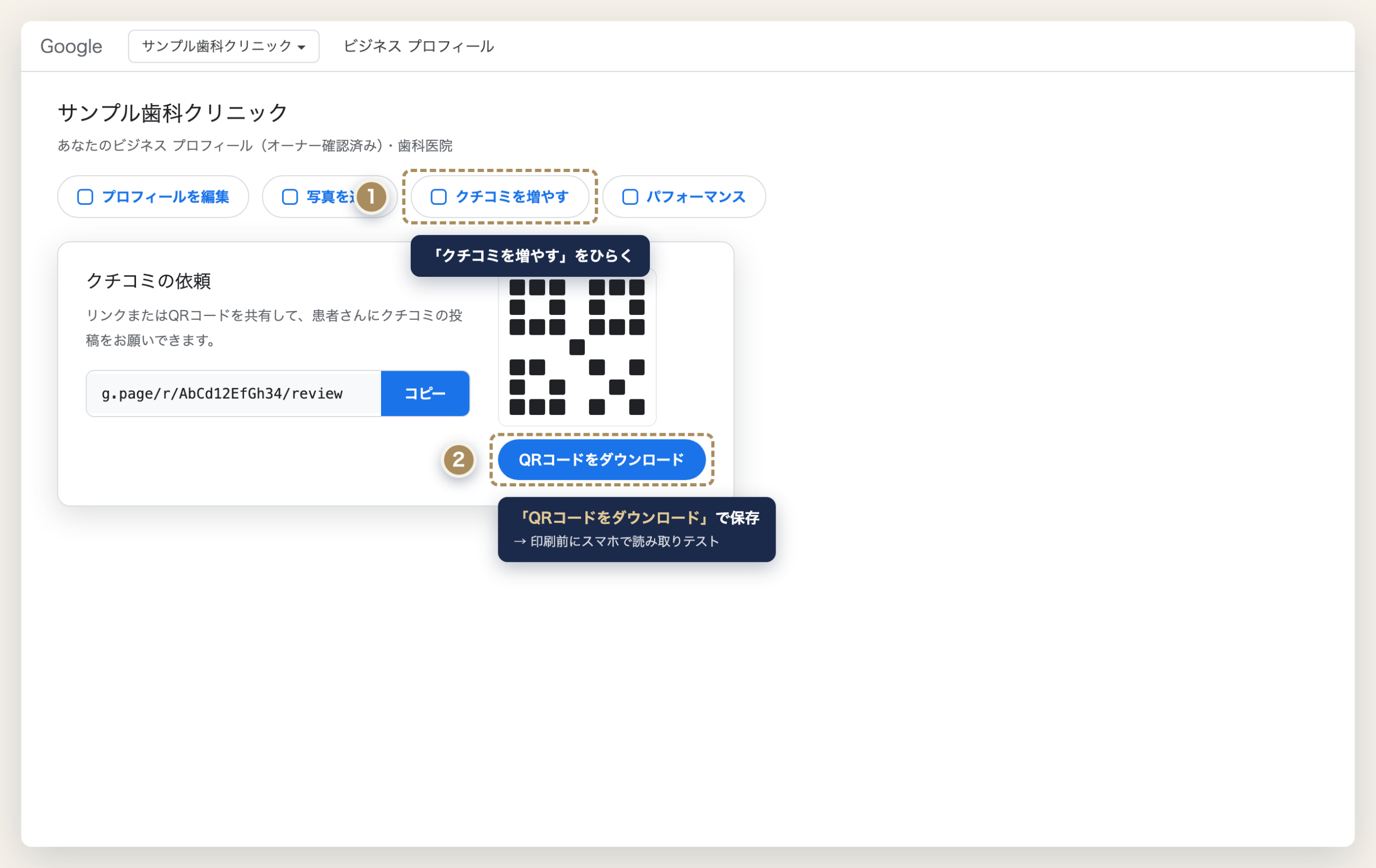
Task: Click the Google logo
Action: coord(71,46)
